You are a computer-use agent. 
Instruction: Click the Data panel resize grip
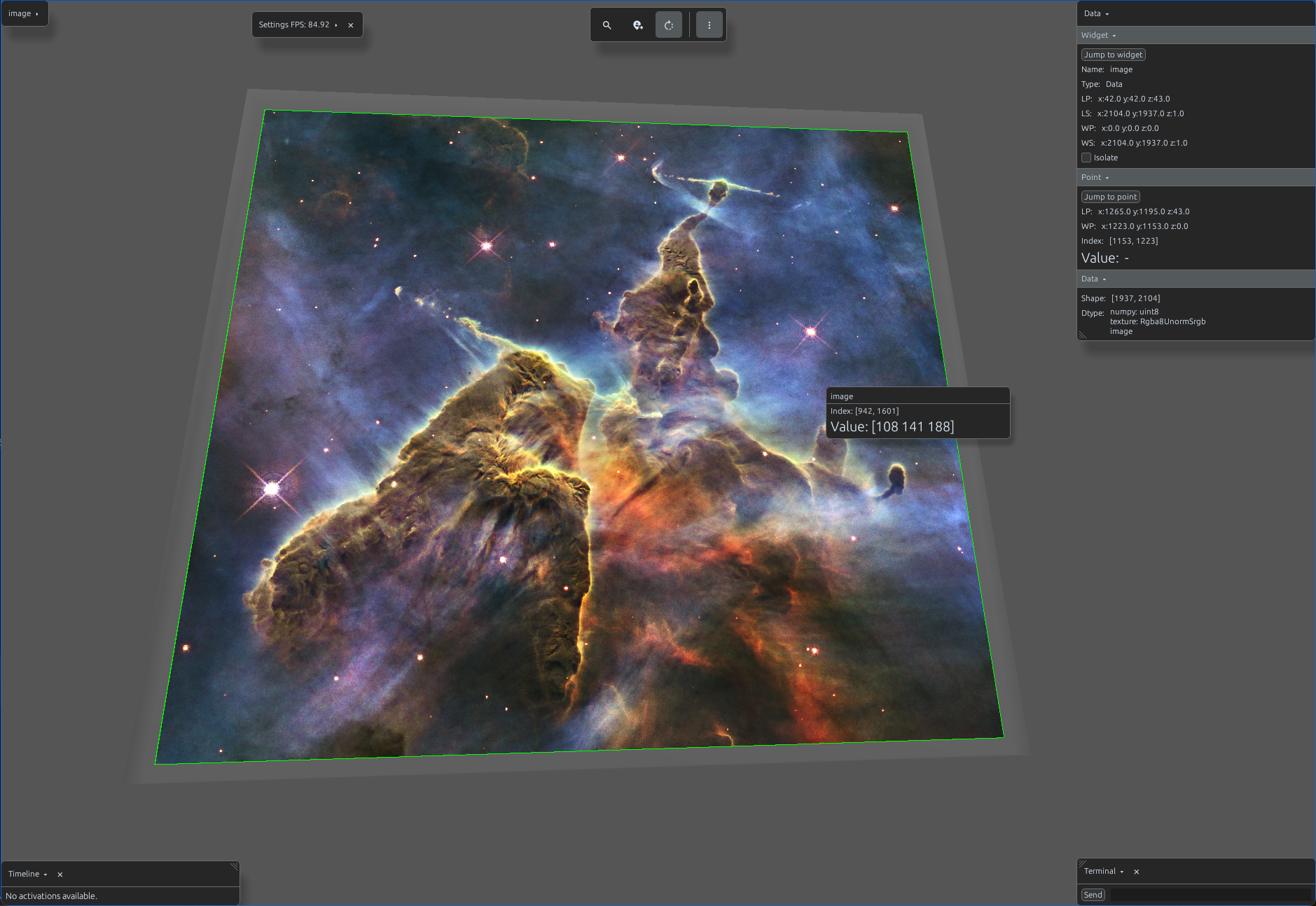(x=1082, y=335)
